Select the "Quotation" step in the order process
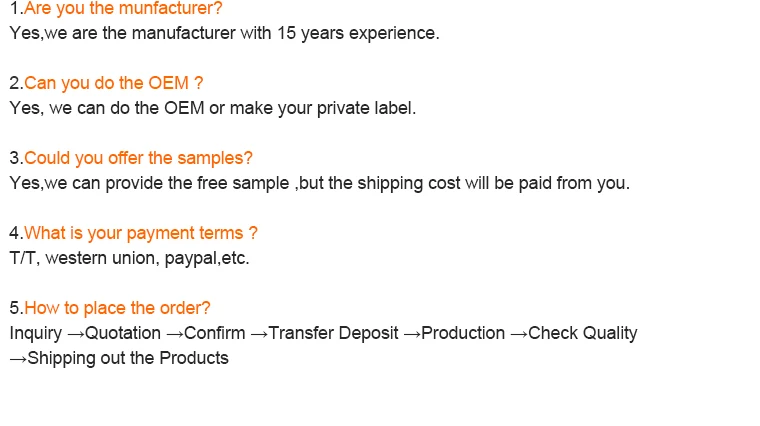 (x=122, y=333)
